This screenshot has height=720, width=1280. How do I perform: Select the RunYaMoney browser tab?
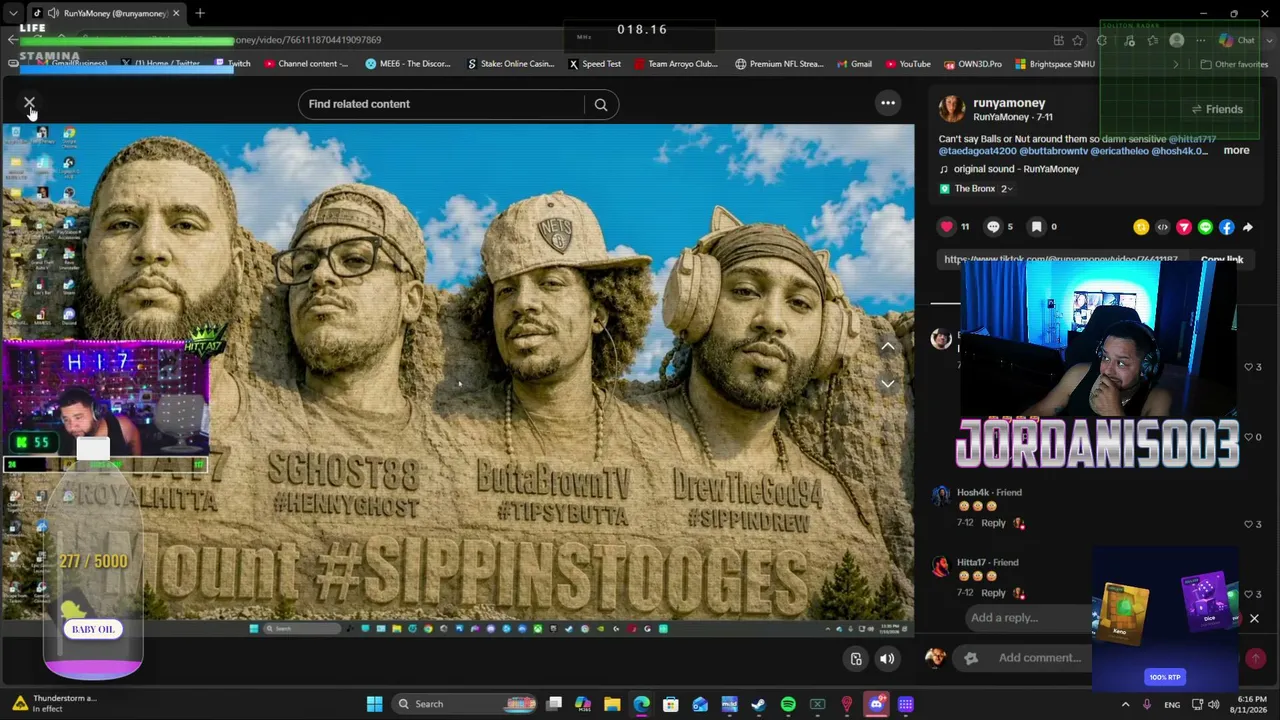105,13
